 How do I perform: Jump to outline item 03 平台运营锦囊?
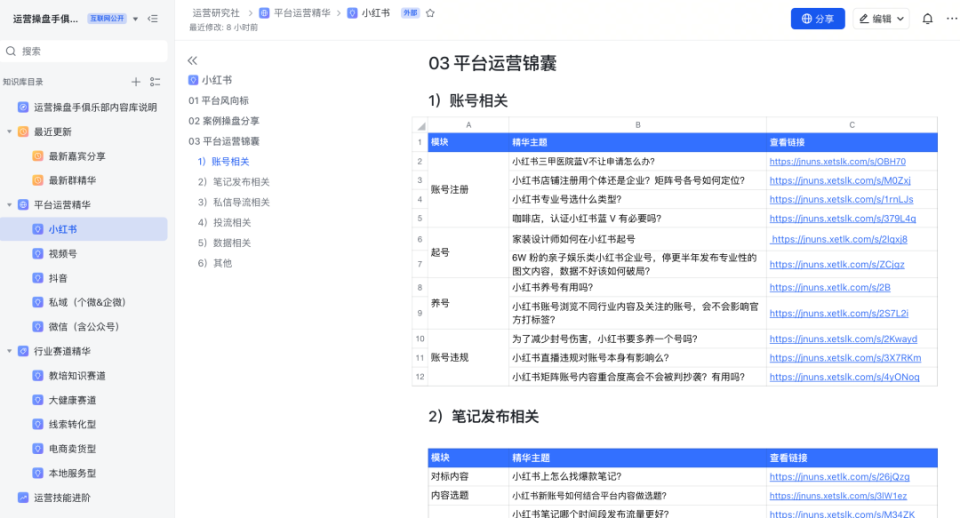[223, 141]
